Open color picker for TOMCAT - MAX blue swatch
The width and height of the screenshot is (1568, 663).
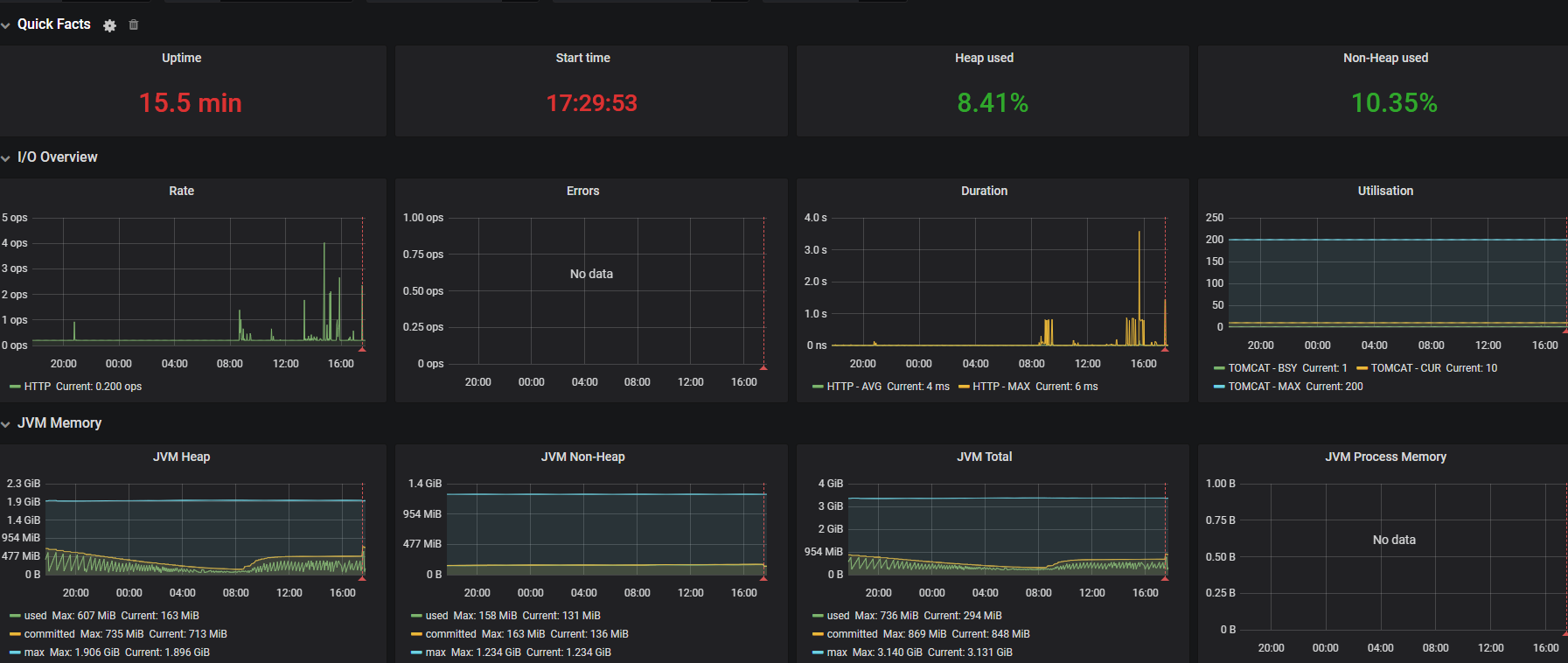click(1219, 387)
